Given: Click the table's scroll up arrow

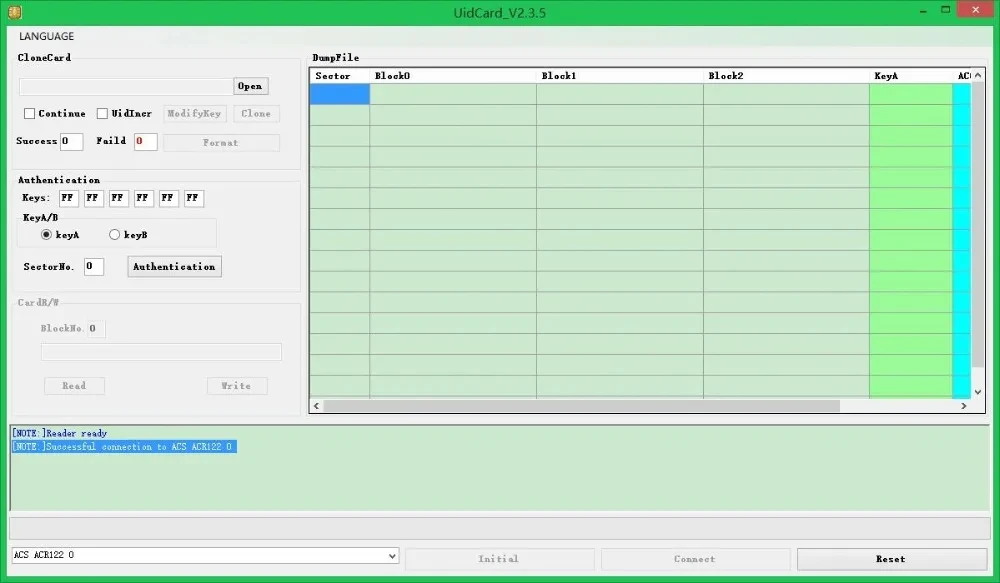Looking at the screenshot, I should (x=978, y=76).
